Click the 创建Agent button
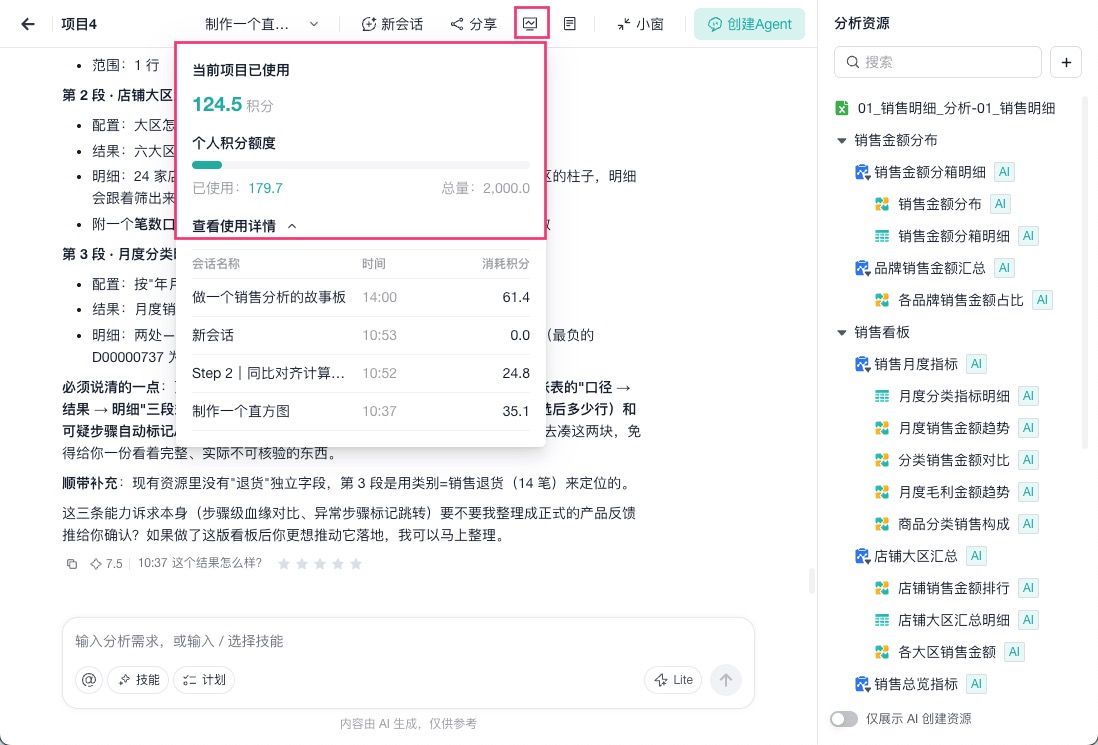The width and height of the screenshot is (1098, 745). [749, 24]
